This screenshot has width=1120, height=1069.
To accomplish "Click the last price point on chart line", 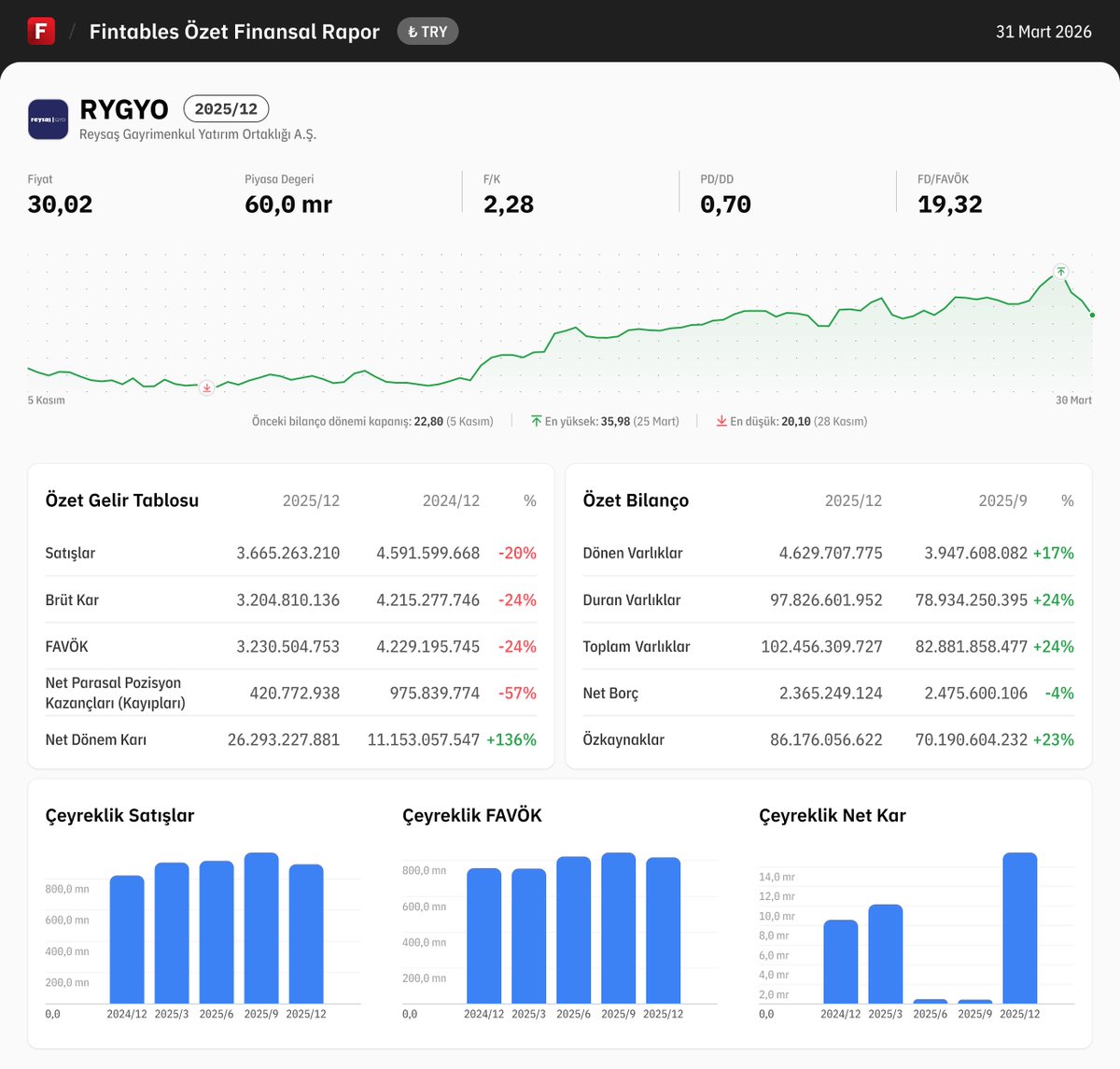I will (1092, 316).
